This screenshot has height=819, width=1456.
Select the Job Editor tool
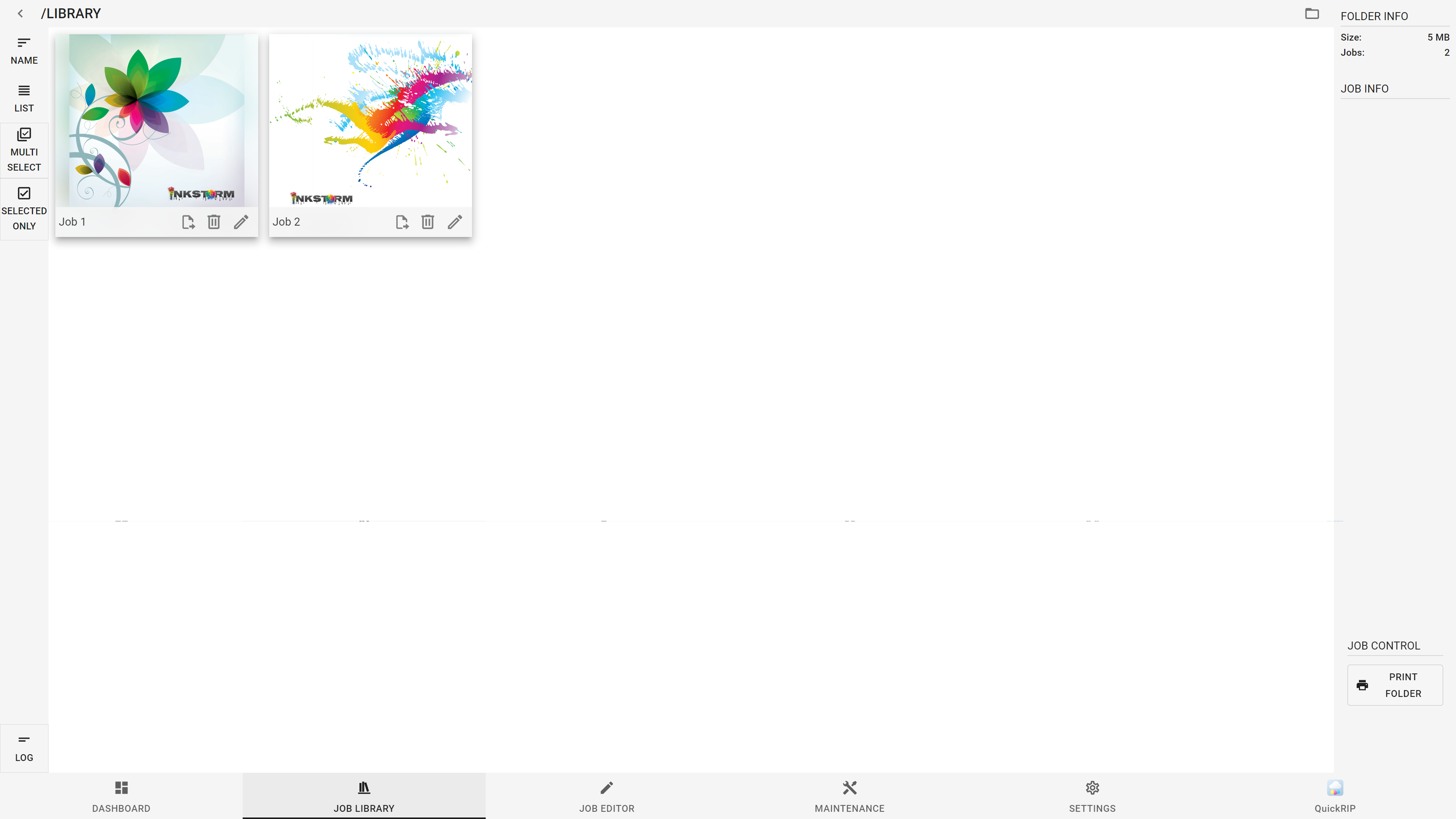point(607,796)
